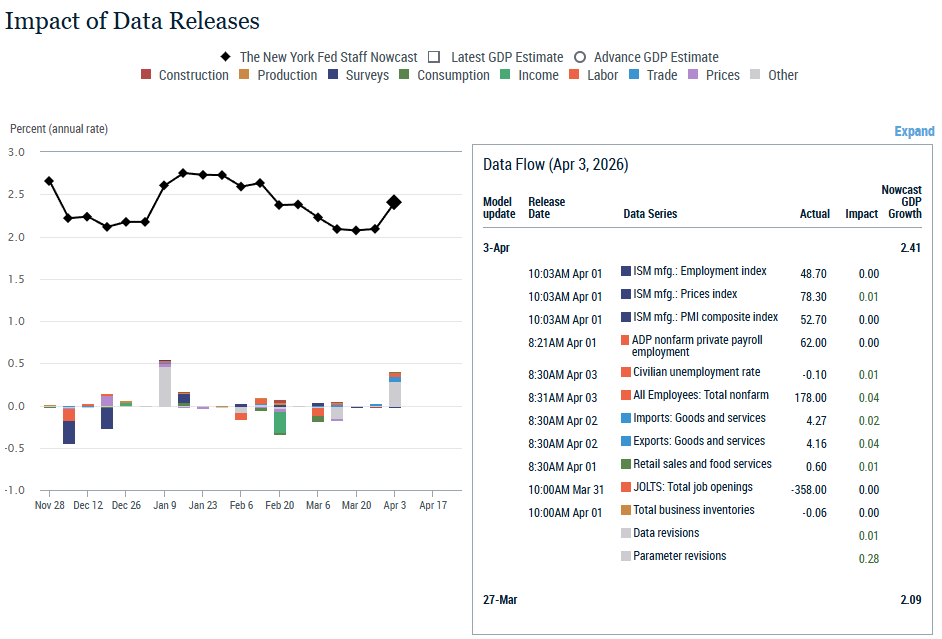The width and height of the screenshot is (942, 639).
Task: Click the ISM mfg.: Prices index row
Action: point(685,295)
